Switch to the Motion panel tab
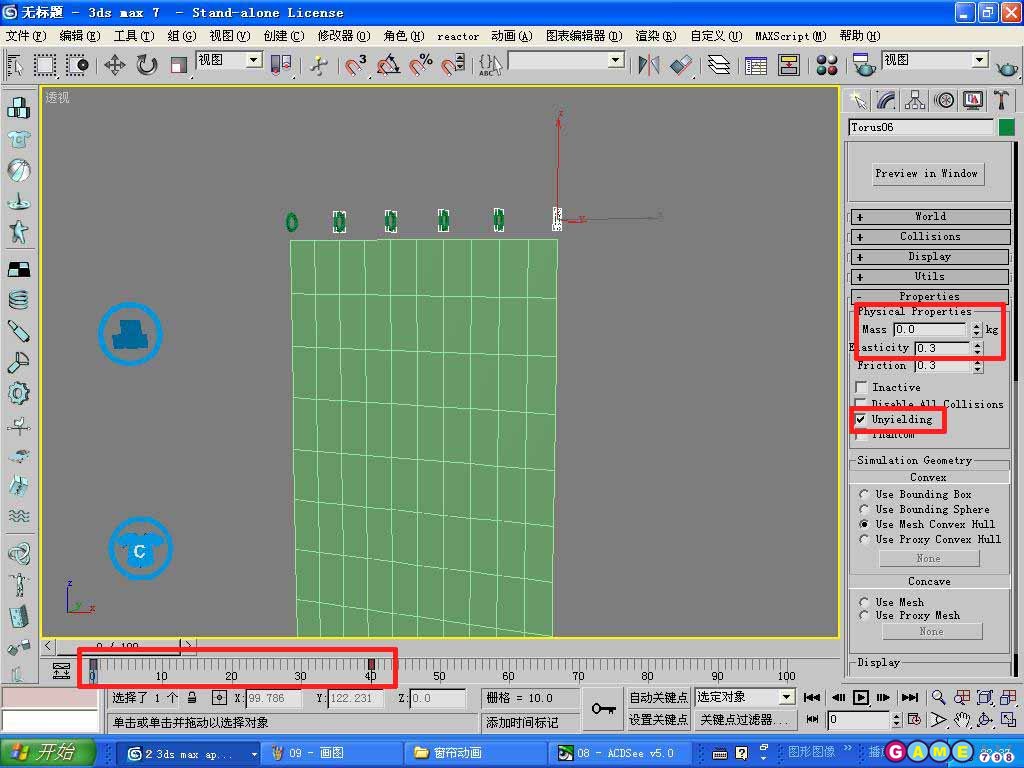This screenshot has width=1024, height=768. 944,100
